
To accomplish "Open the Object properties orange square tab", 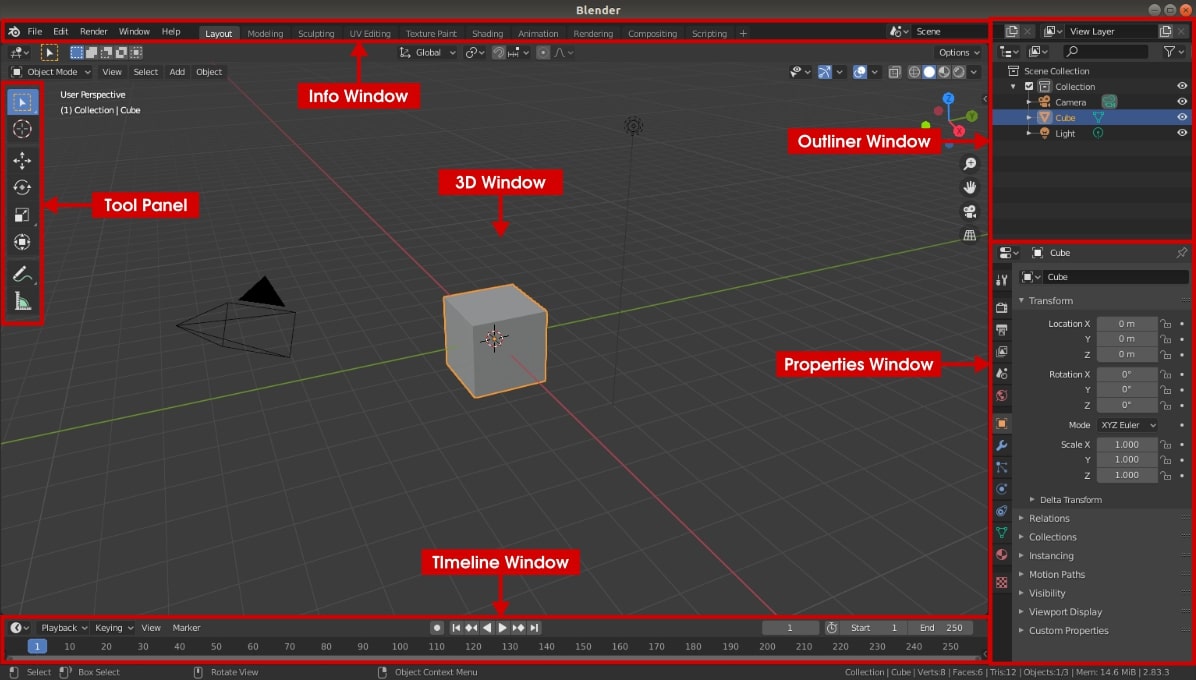I will [1001, 424].
